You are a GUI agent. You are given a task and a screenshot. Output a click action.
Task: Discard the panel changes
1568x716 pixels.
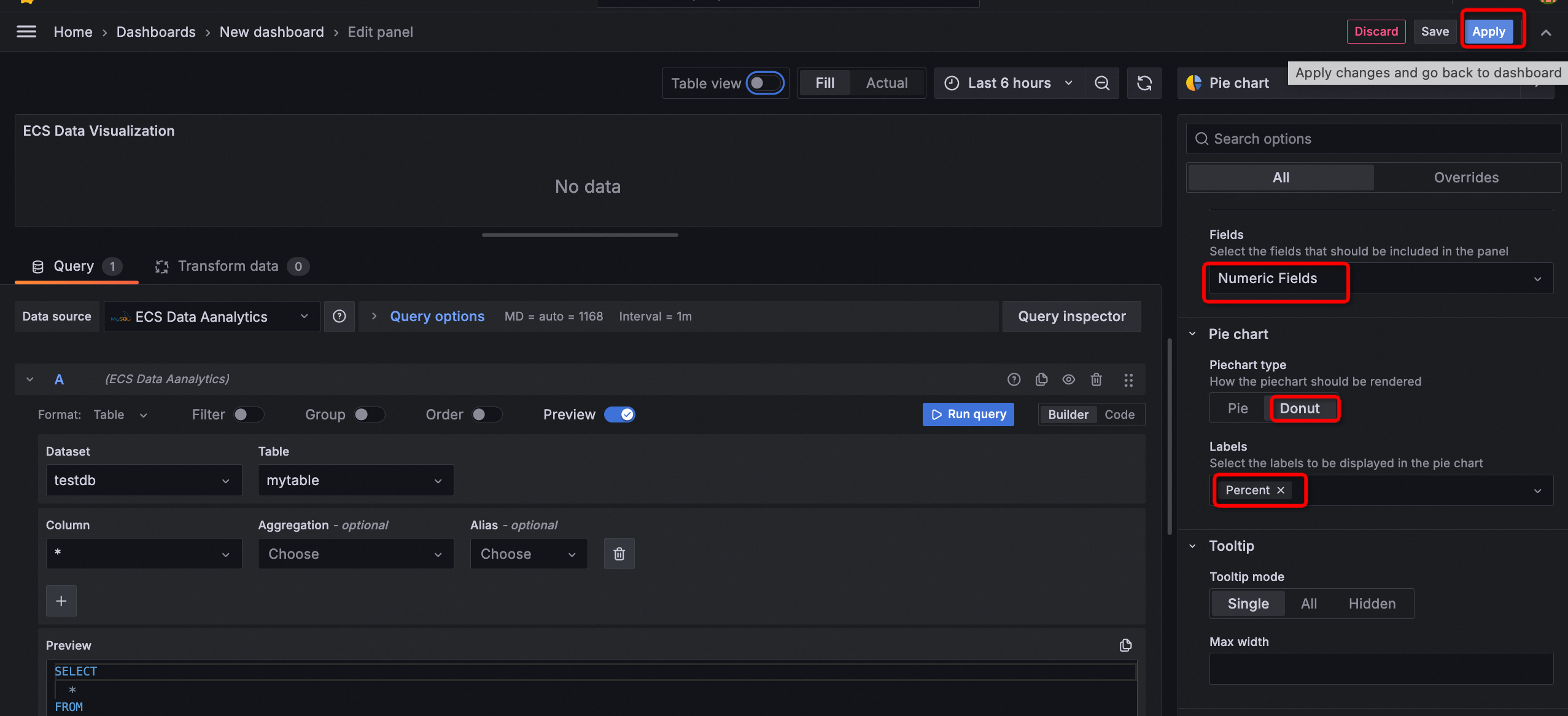tap(1376, 31)
